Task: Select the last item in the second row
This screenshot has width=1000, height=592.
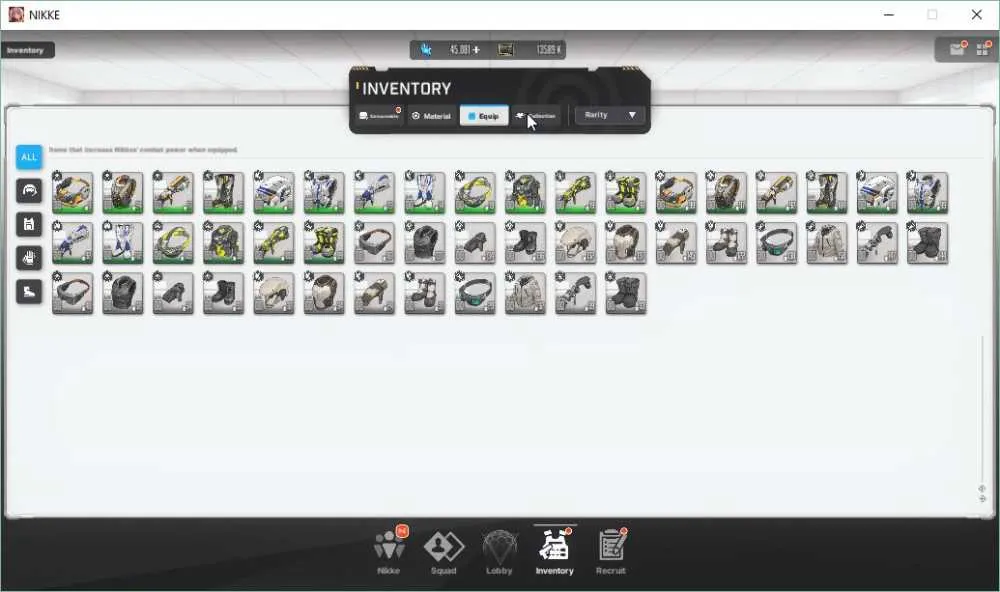Action: (x=927, y=242)
